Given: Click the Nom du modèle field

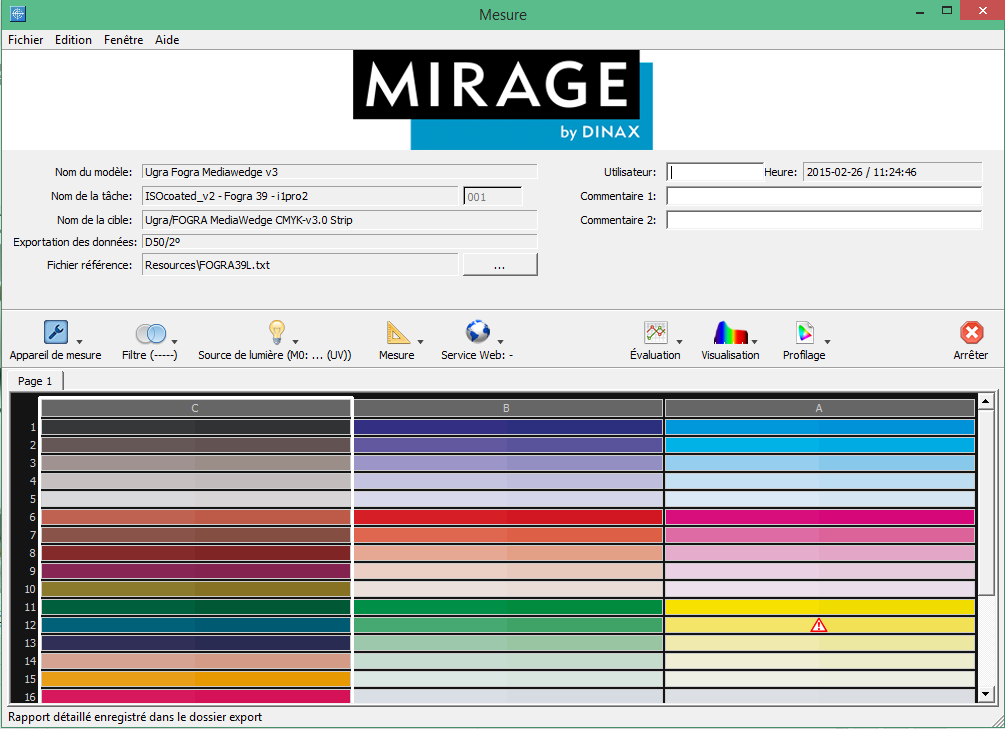Looking at the screenshot, I should [340, 172].
